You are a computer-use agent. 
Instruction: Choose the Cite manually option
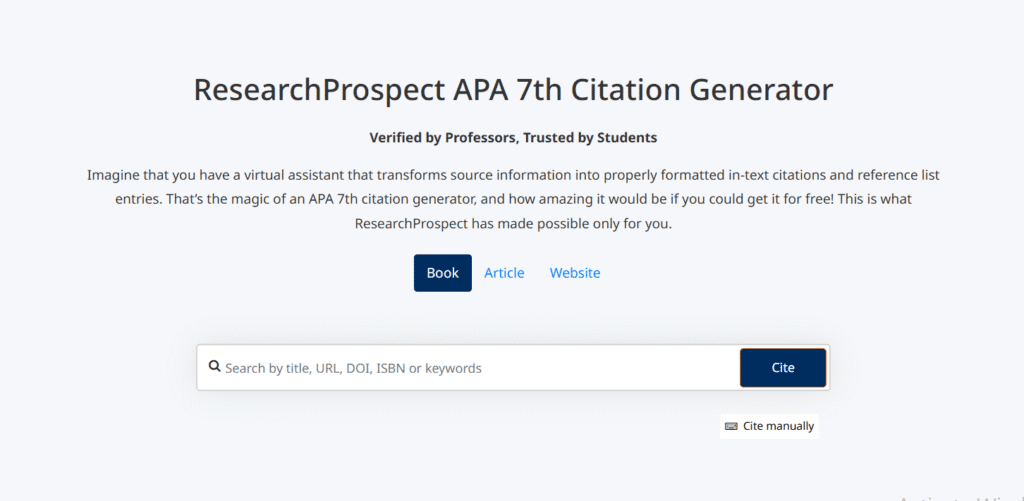[x=778, y=426]
